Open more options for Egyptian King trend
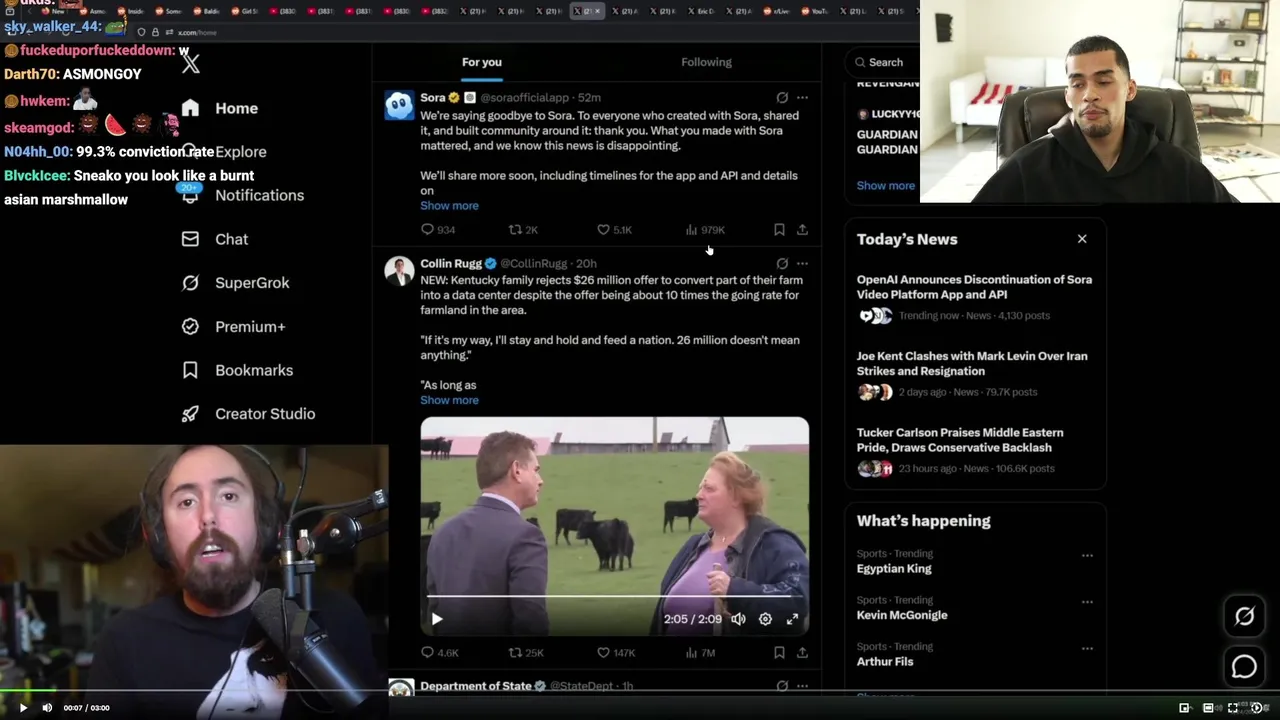 pyautogui.click(x=1087, y=556)
